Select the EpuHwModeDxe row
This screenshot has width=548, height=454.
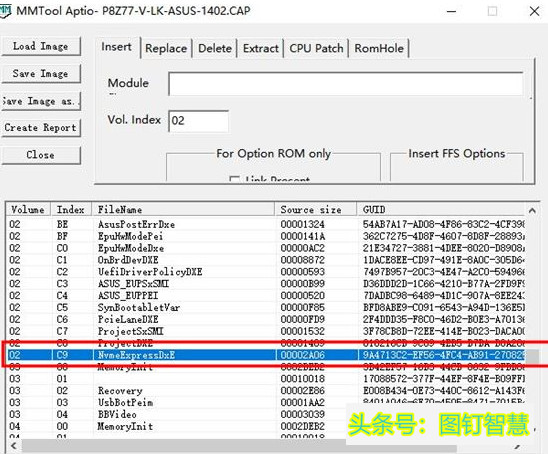point(266,248)
